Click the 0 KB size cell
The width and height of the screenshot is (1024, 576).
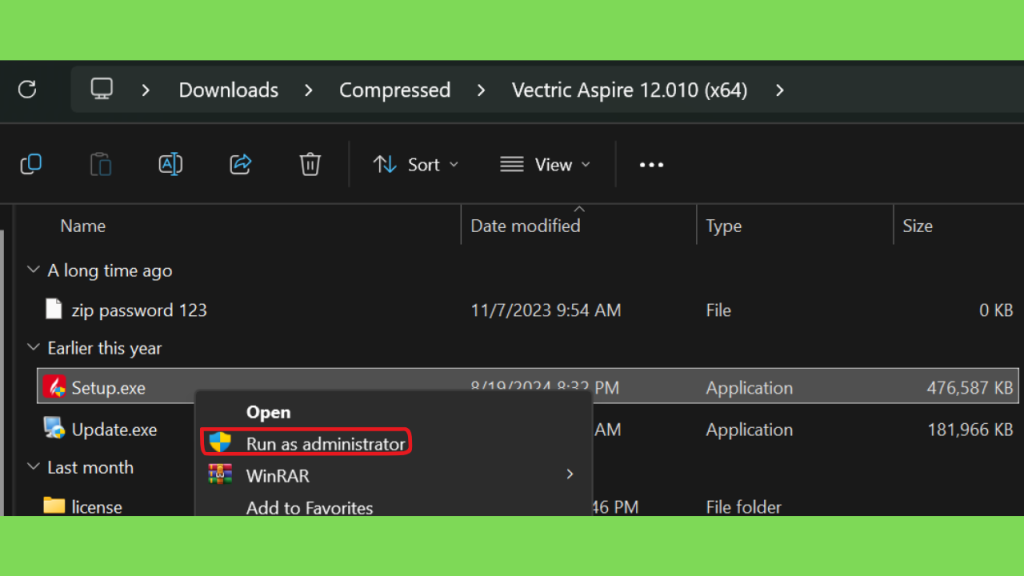click(996, 310)
